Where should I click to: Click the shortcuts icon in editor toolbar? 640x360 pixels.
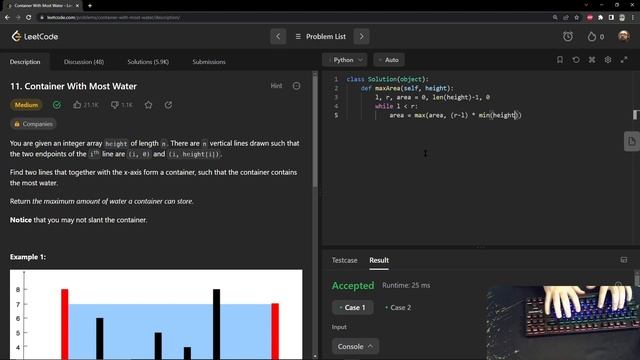pos(592,60)
